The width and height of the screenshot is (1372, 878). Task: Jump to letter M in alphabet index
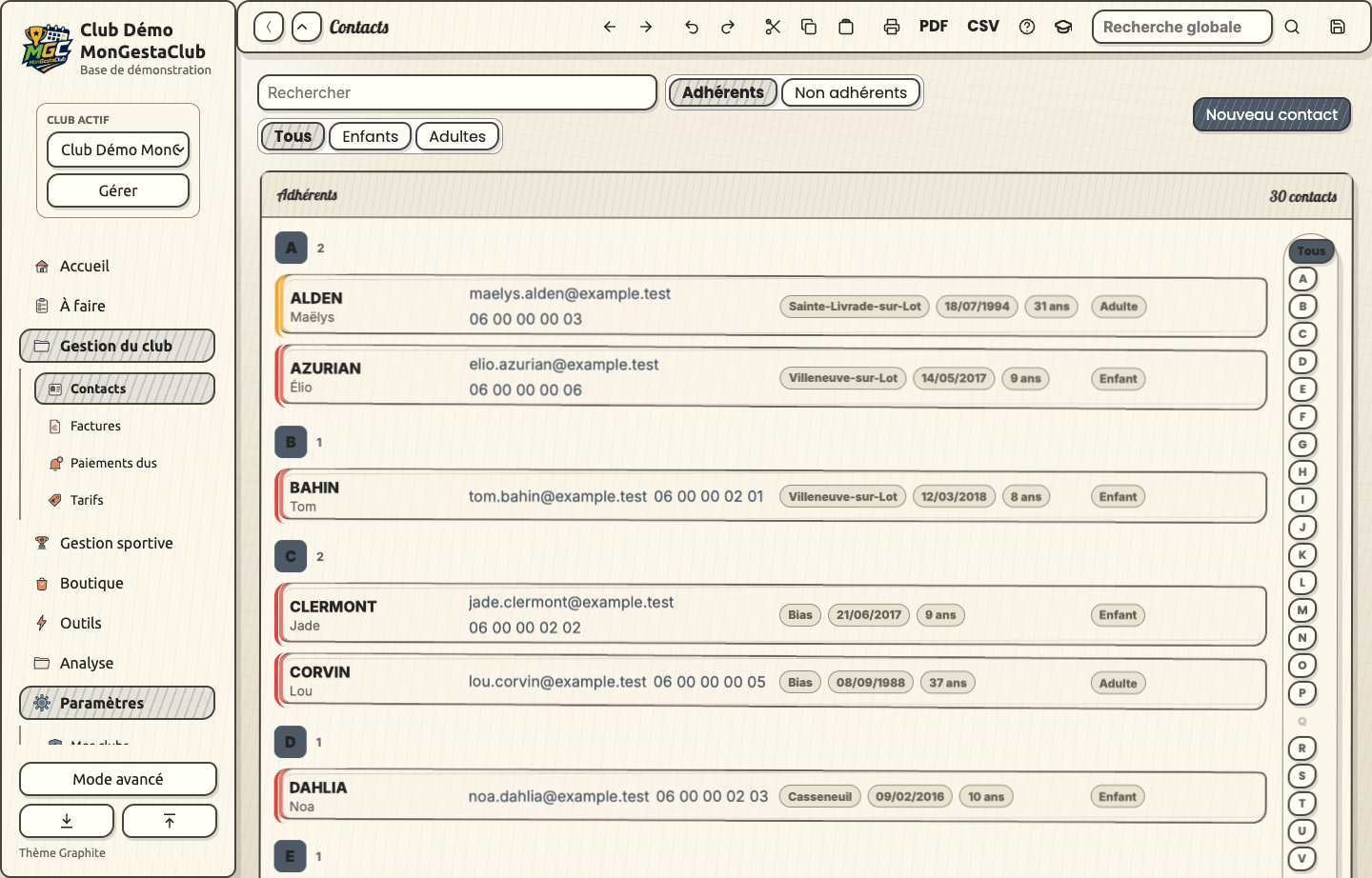[1302, 610]
